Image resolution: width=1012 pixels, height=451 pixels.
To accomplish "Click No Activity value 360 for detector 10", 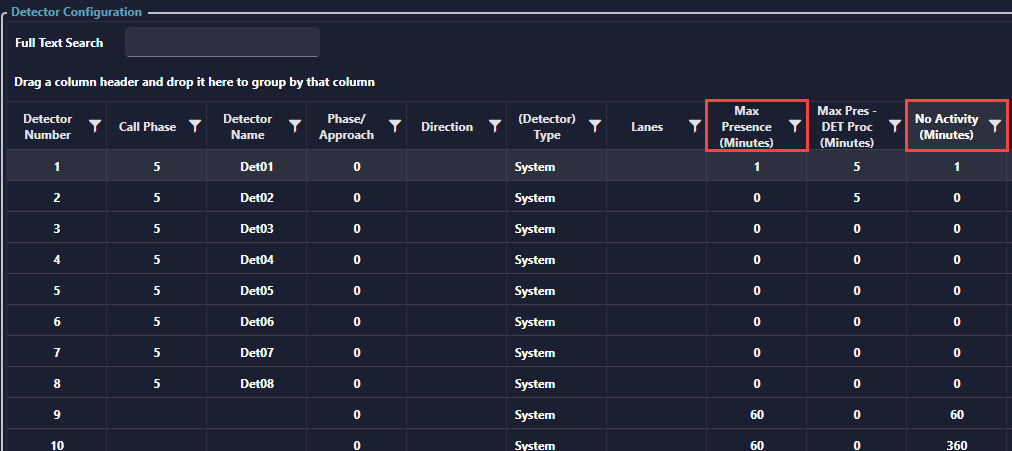I will coord(956,444).
